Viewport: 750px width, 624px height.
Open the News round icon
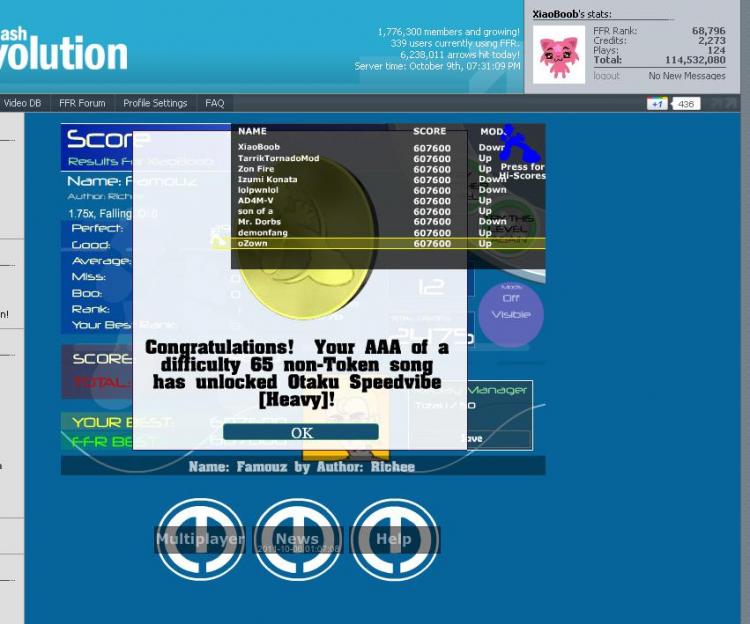click(x=297, y=539)
